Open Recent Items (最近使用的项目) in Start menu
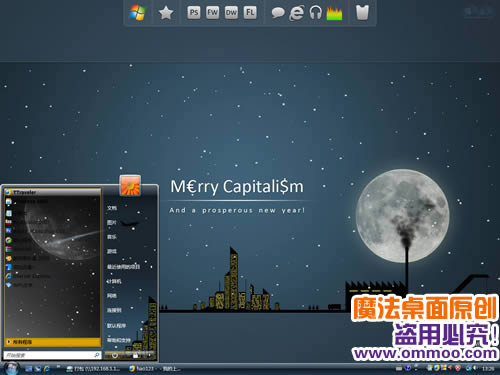The image size is (500, 375). 123,267
